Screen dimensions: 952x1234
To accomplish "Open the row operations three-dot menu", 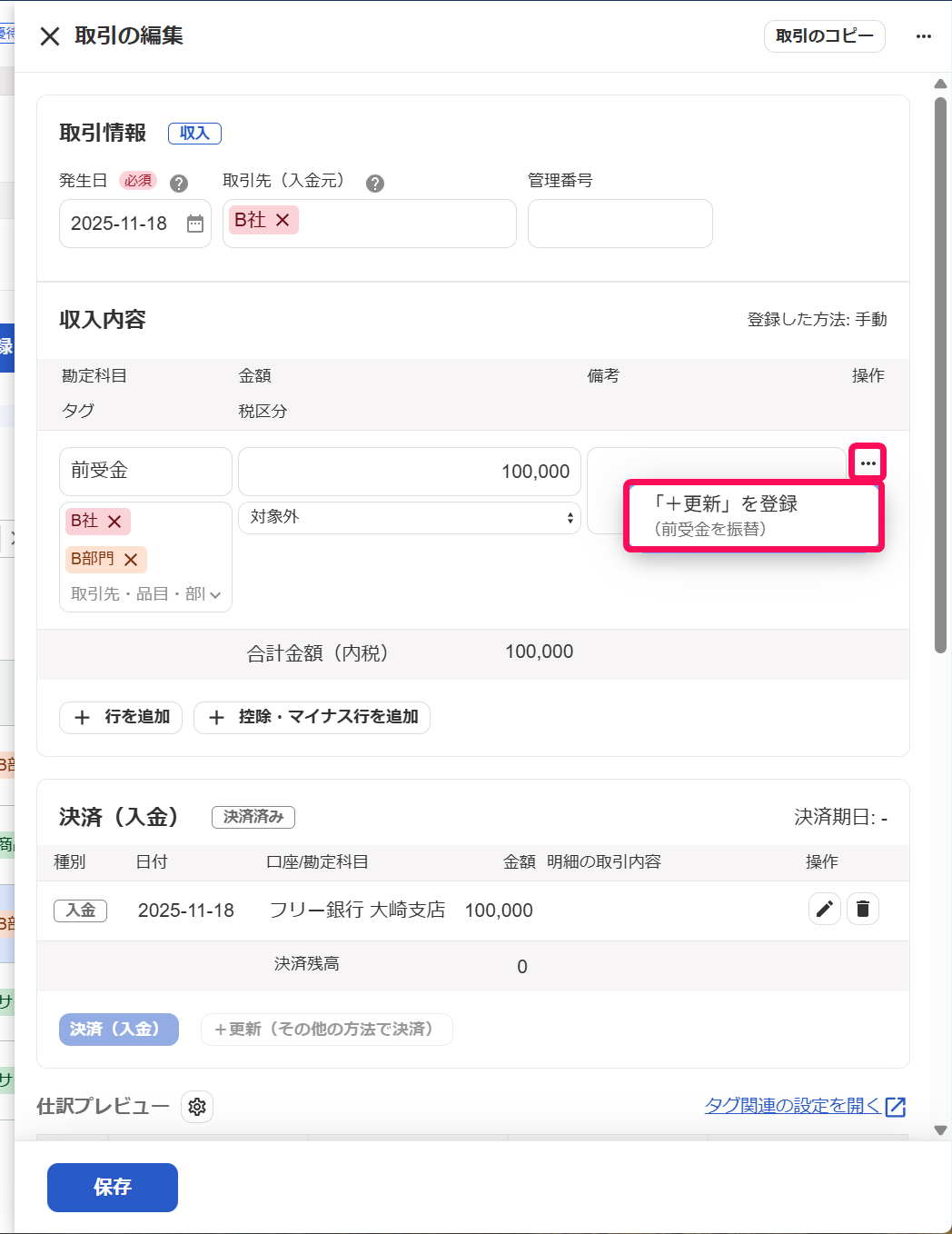I will tap(868, 463).
